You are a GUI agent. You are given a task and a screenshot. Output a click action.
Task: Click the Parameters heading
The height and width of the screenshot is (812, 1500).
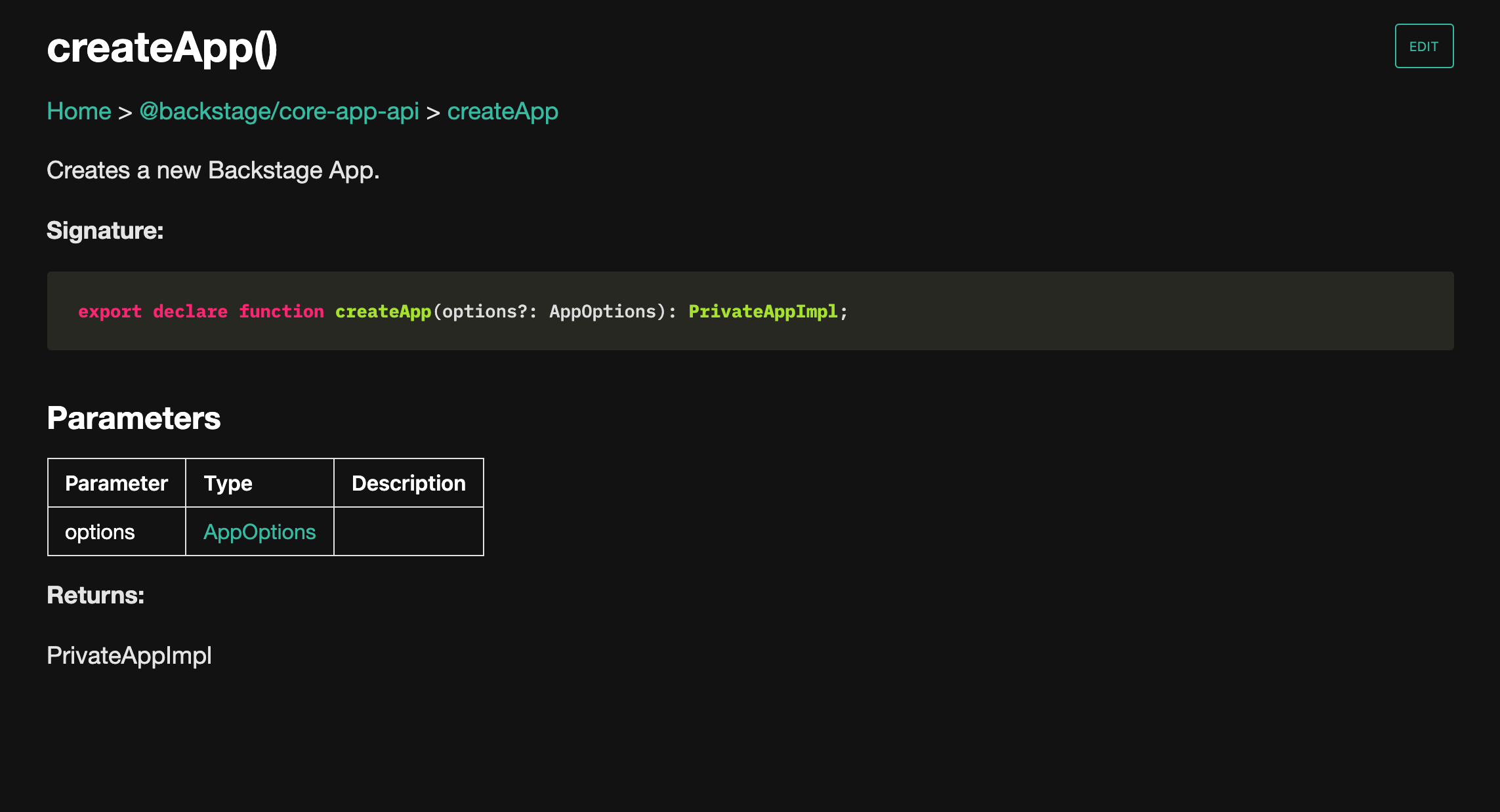point(134,418)
